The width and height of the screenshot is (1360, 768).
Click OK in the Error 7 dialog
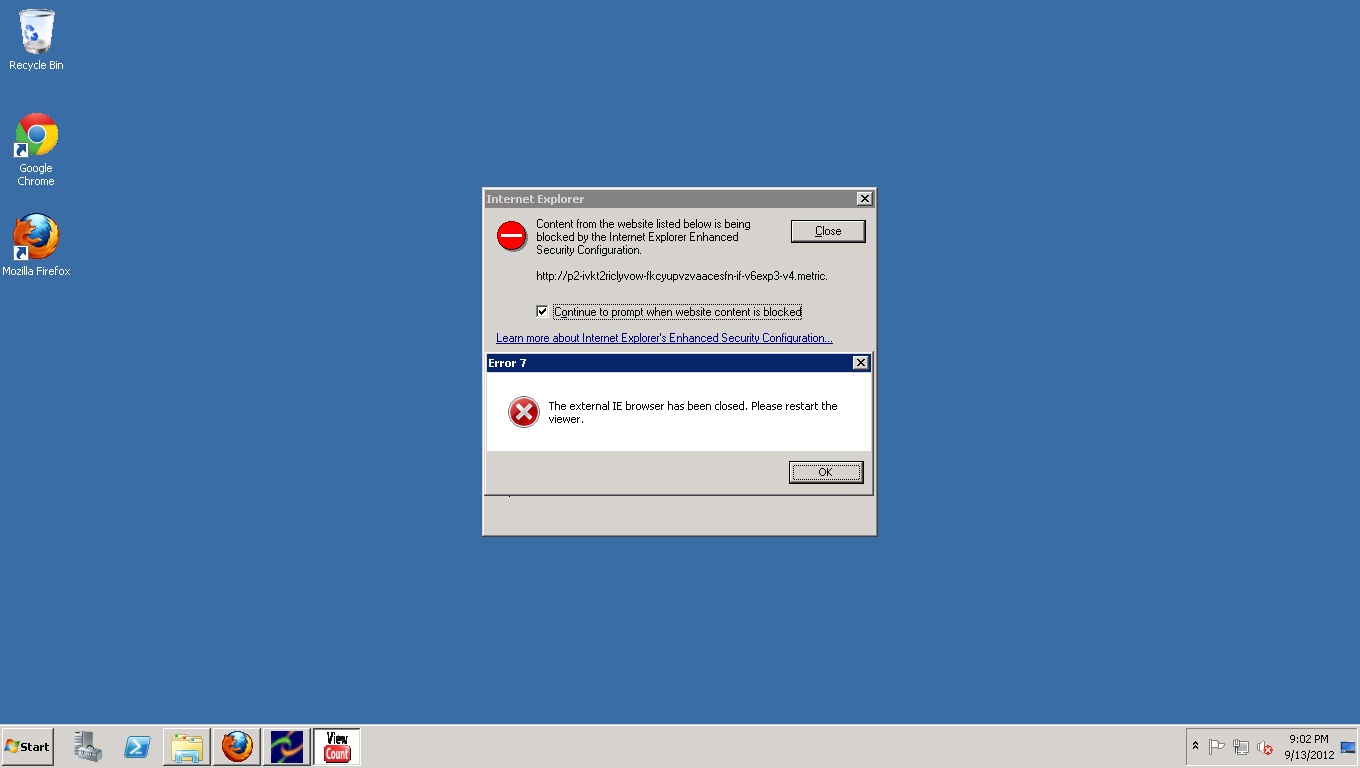point(825,472)
